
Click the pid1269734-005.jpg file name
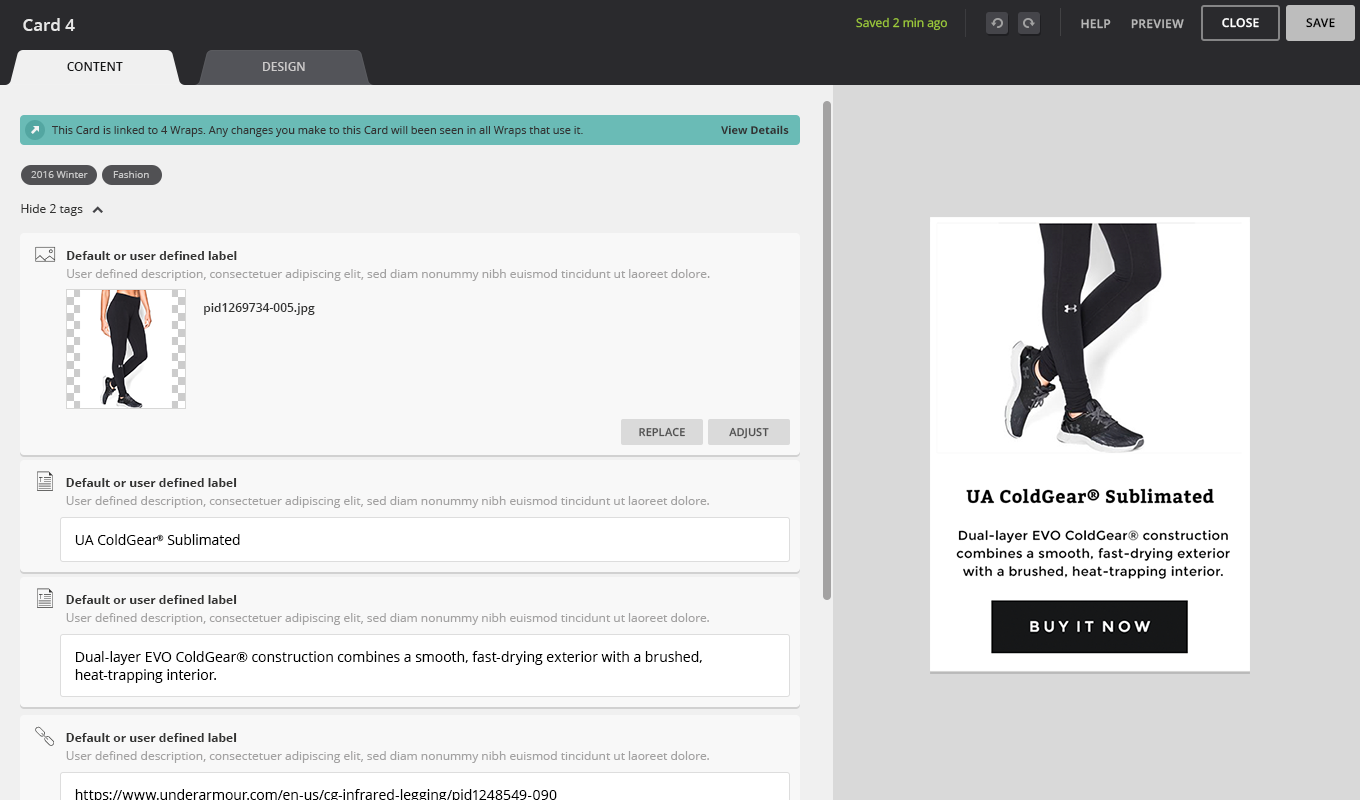[259, 308]
